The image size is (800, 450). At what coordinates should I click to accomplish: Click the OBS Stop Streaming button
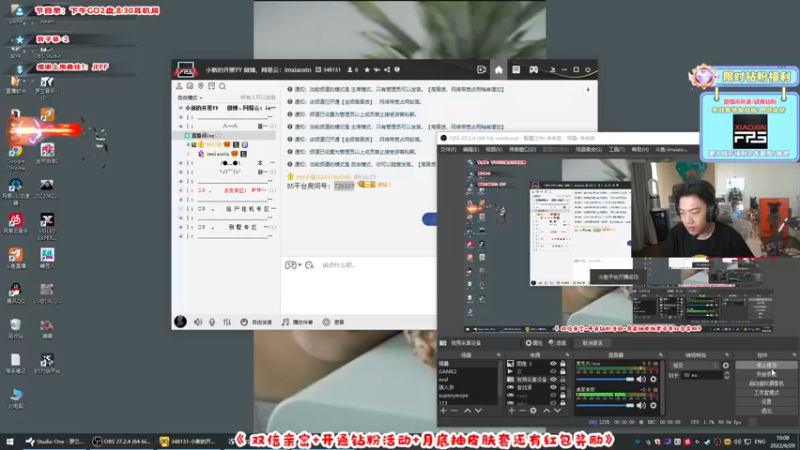click(x=766, y=365)
